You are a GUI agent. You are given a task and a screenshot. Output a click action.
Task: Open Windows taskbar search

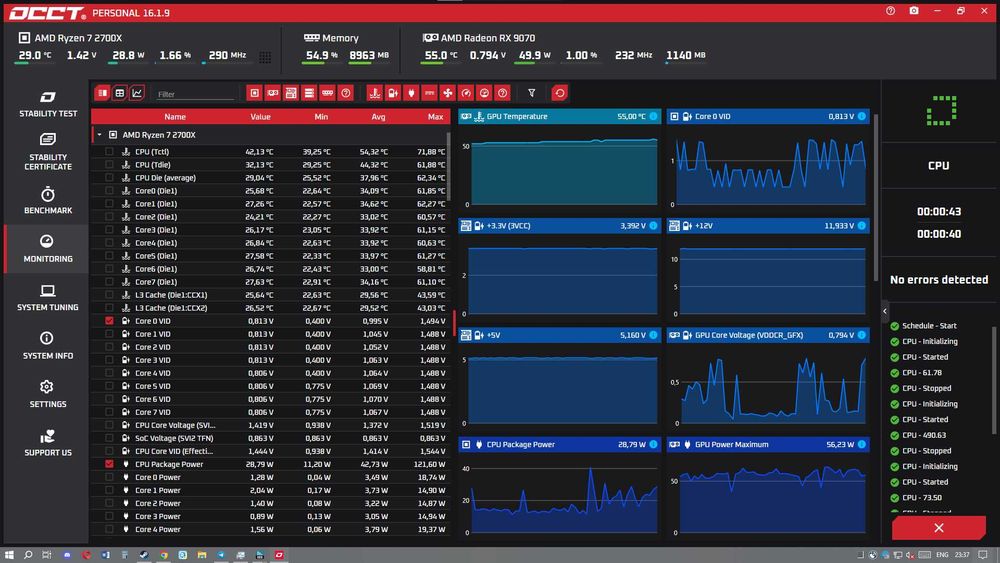click(28, 555)
